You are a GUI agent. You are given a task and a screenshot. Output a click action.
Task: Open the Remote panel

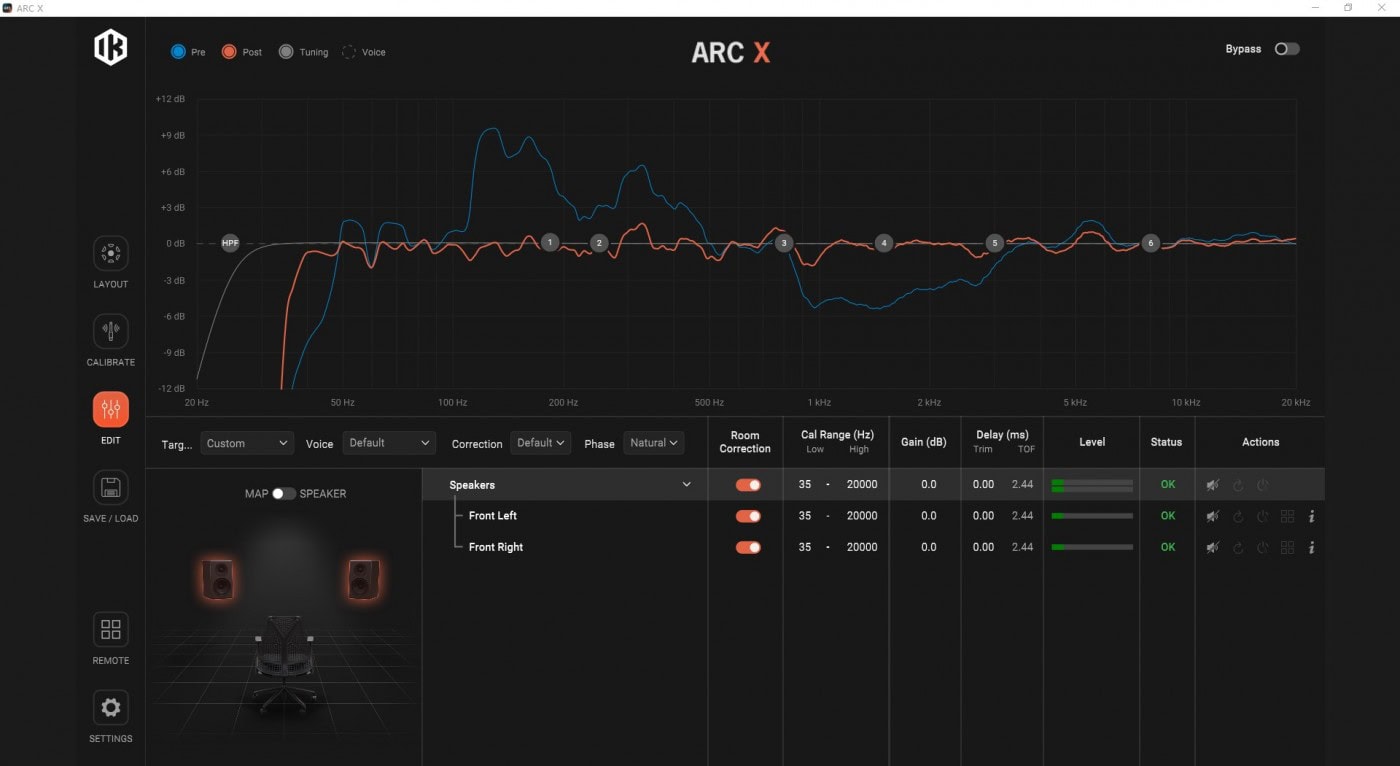pos(110,630)
